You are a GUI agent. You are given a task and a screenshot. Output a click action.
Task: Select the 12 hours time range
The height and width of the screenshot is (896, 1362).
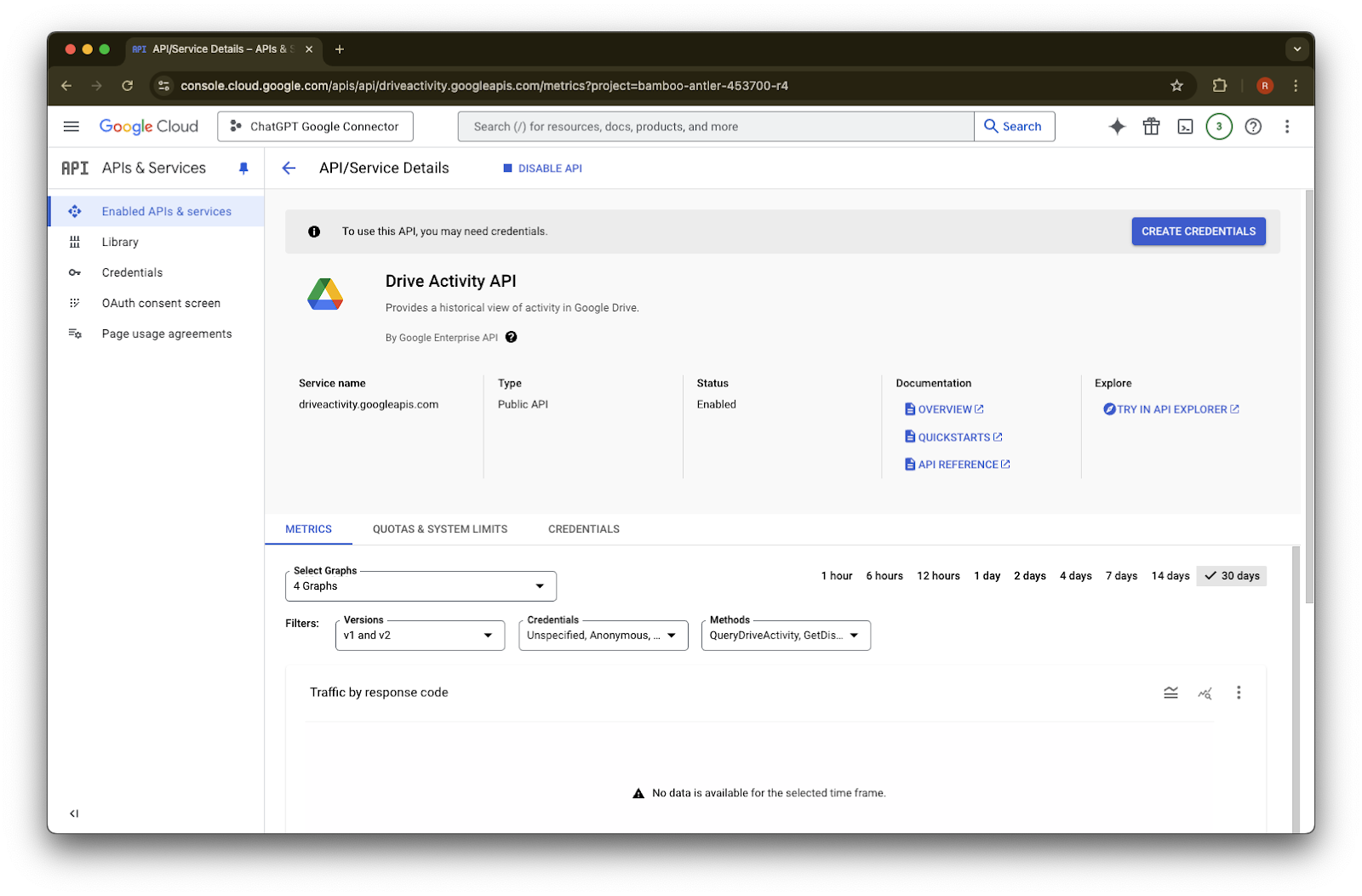click(938, 576)
